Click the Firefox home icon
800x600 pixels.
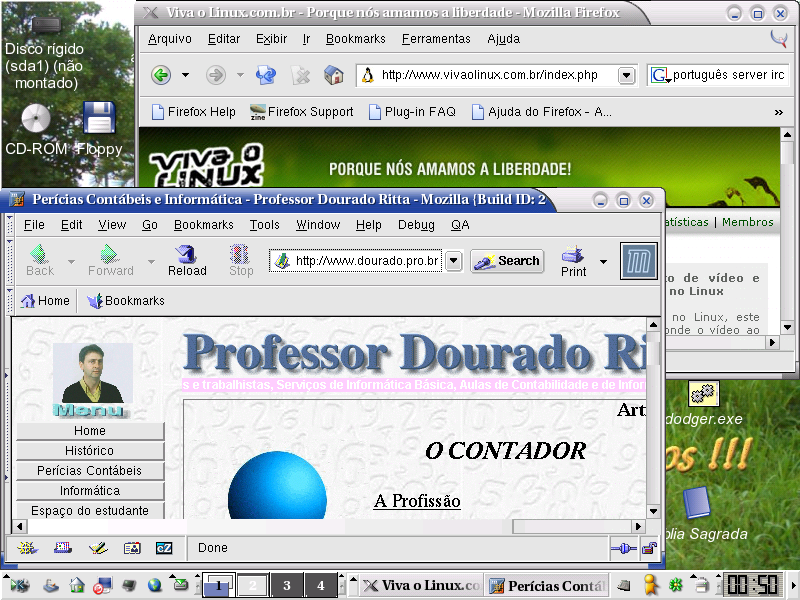pos(334,76)
